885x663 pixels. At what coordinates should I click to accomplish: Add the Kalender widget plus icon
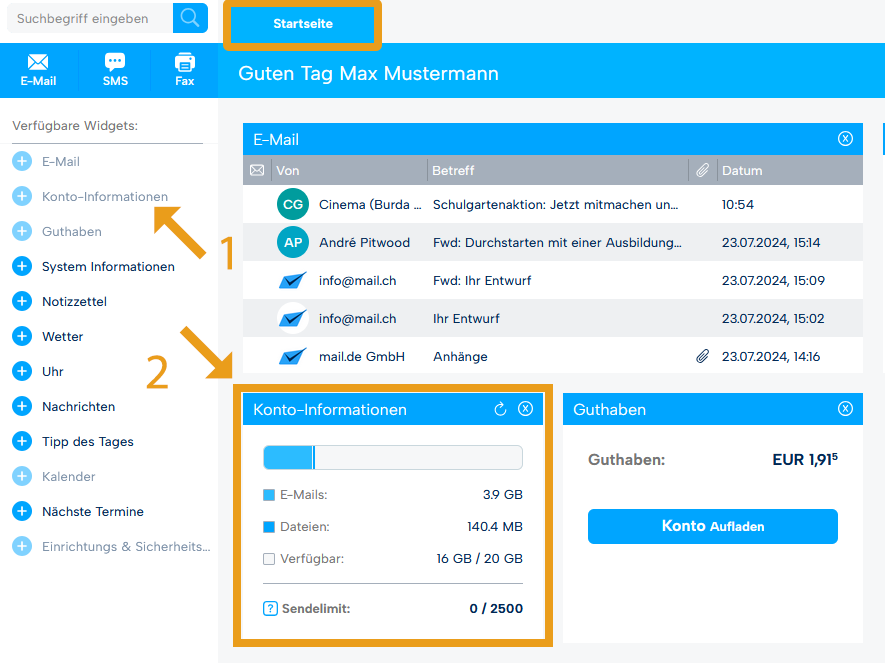pyautogui.click(x=22, y=476)
